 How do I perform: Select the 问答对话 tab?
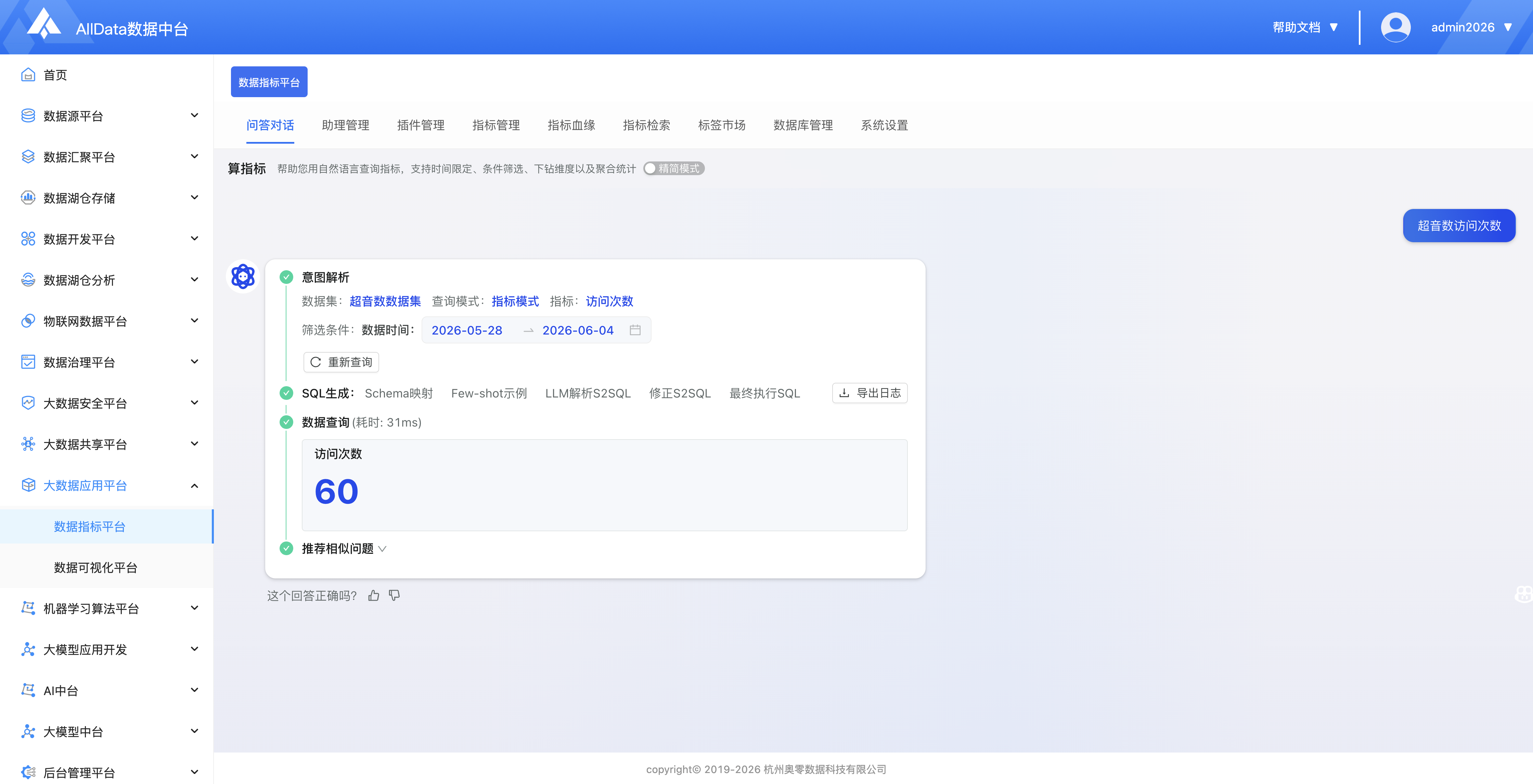(270, 126)
